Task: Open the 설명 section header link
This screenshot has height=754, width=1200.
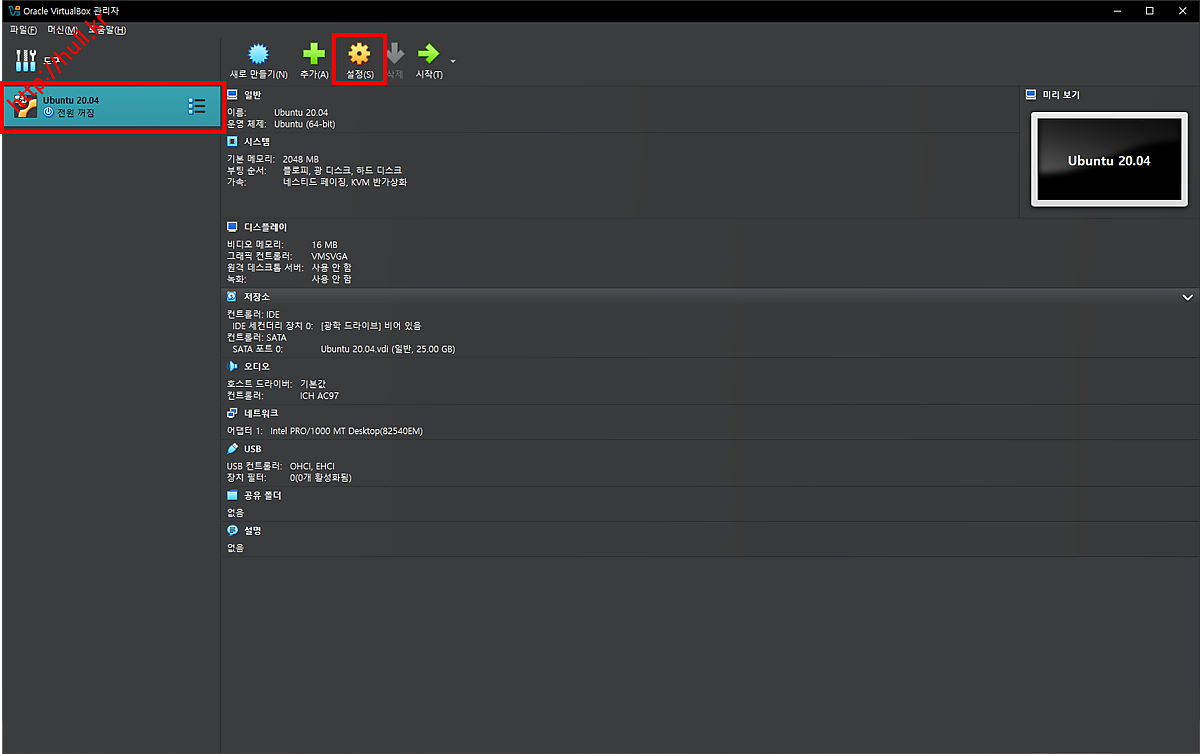Action: (x=252, y=531)
